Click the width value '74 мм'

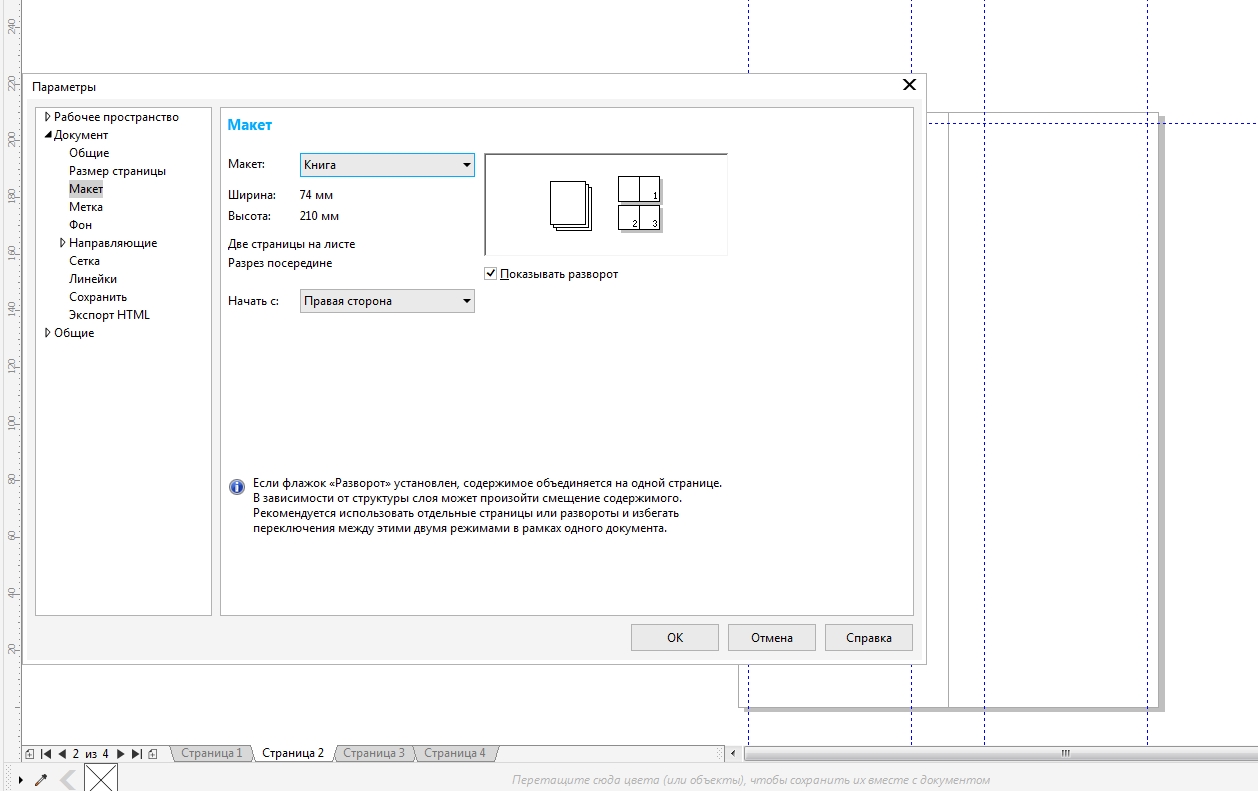pos(316,195)
